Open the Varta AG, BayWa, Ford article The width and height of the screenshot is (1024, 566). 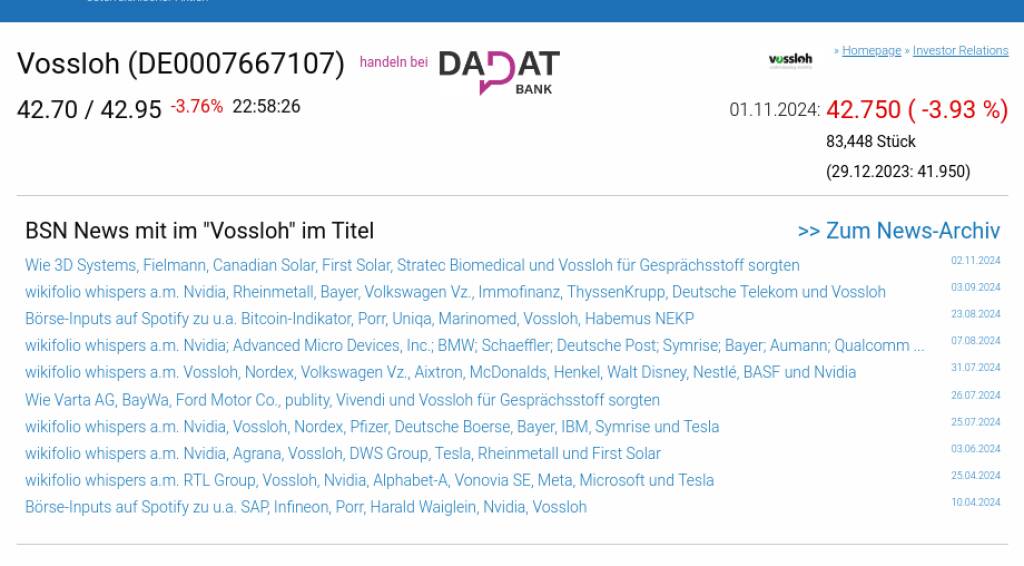coord(342,400)
